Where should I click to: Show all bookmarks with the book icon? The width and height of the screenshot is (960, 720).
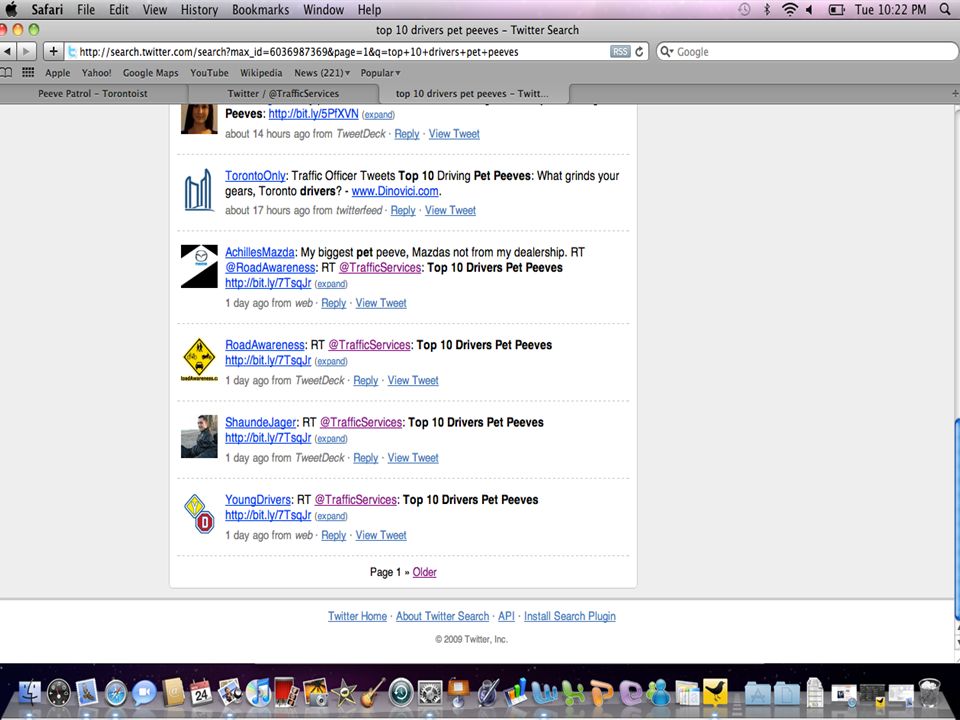click(6, 73)
